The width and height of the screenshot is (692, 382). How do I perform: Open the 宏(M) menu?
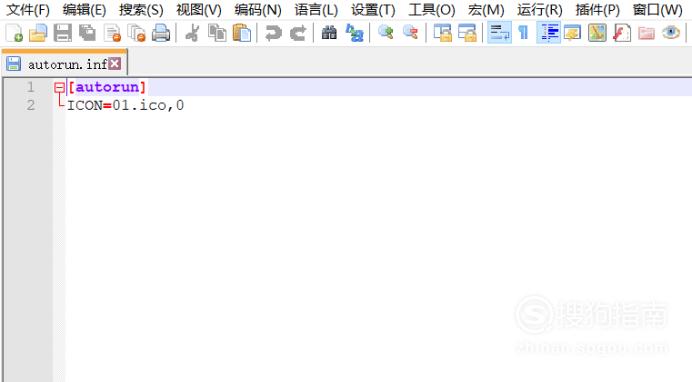click(486, 10)
